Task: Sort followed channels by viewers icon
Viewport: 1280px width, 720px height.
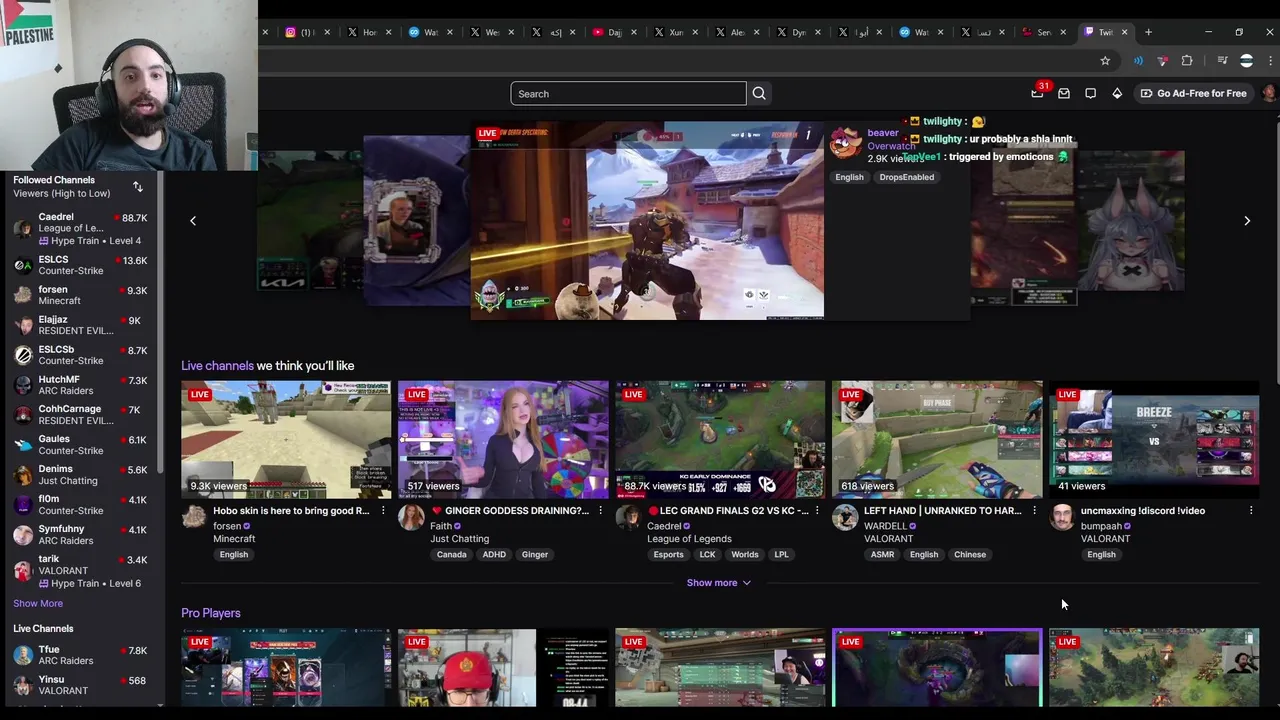Action: 138,187
